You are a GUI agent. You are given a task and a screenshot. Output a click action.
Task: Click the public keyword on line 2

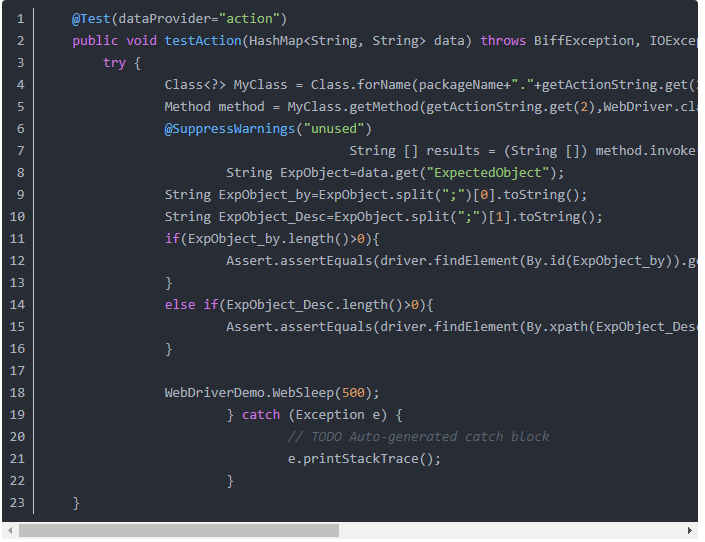(95, 41)
